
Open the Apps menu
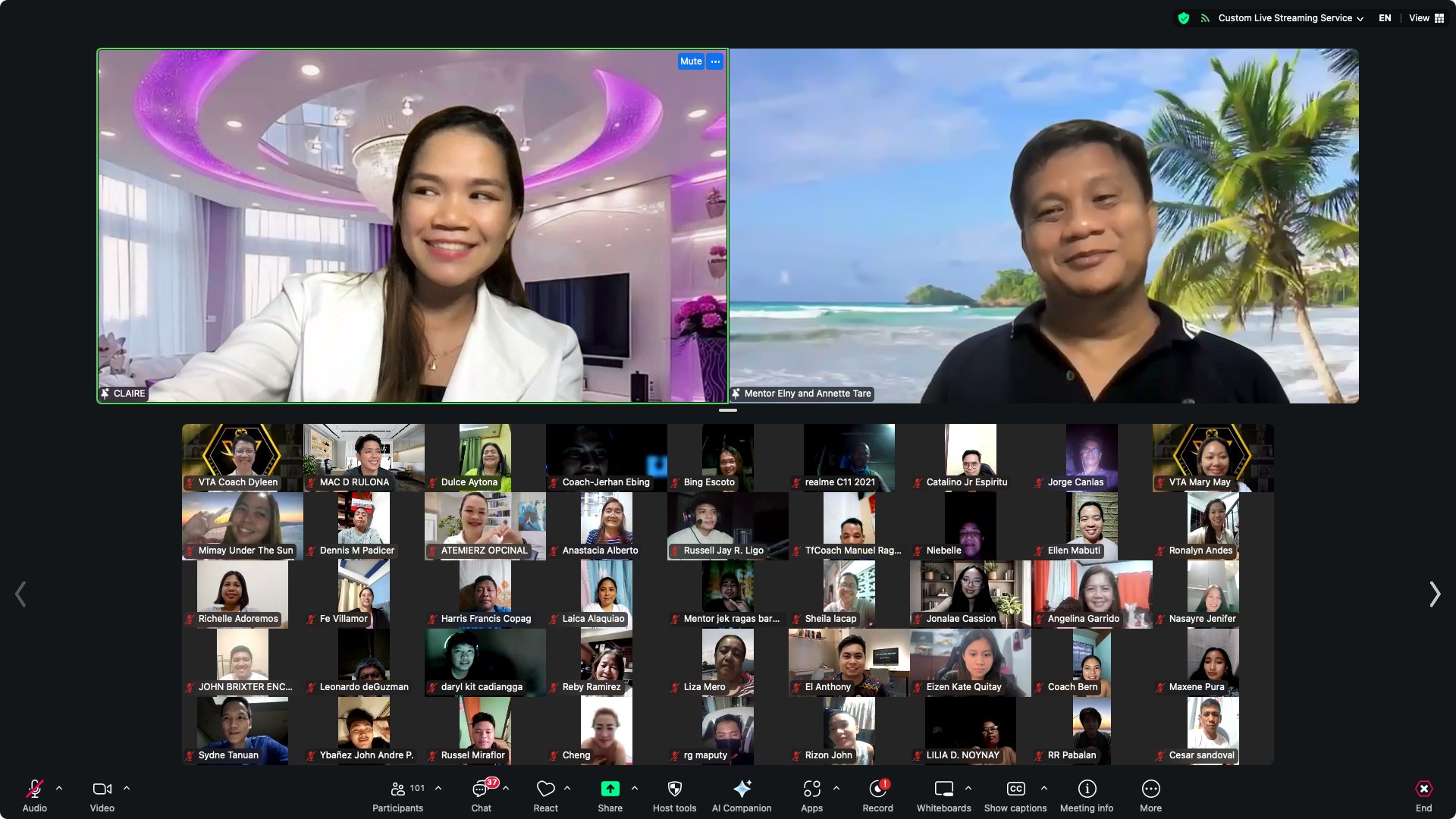(811, 795)
